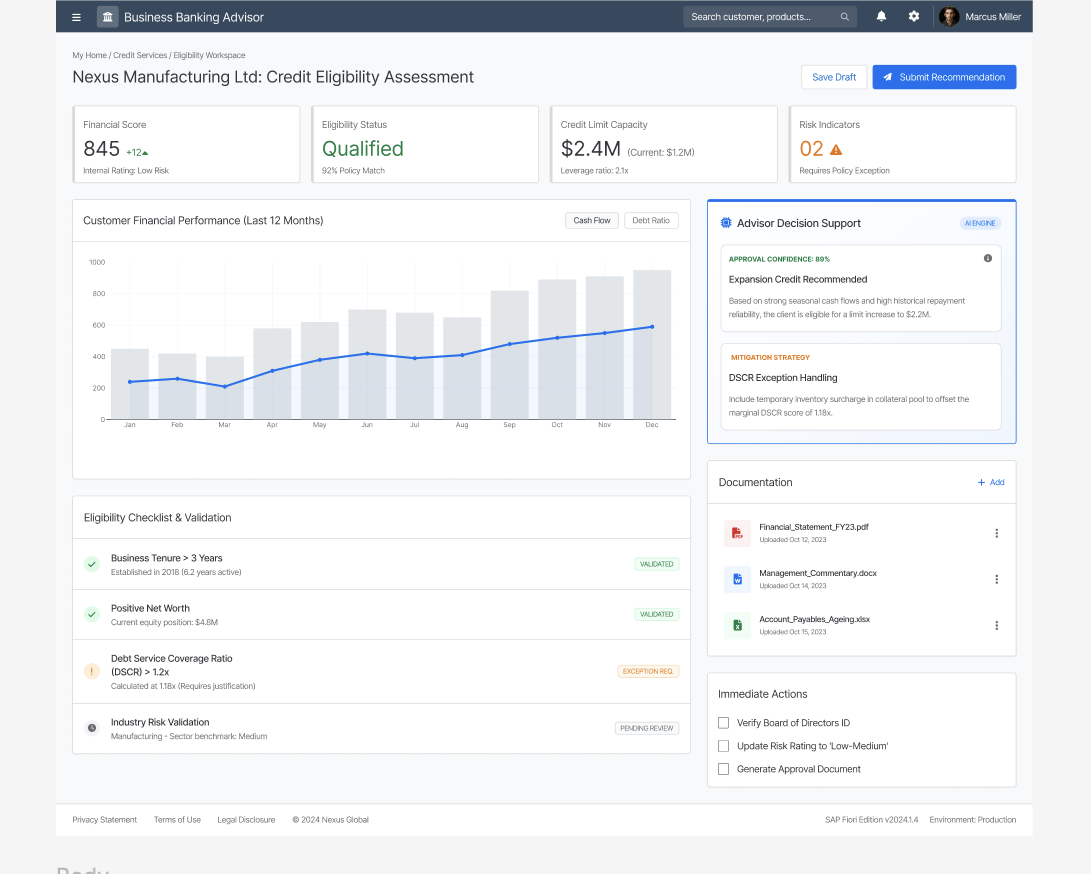Image resolution: width=1091 pixels, height=874 pixels.
Task: Click Save Draft button
Action: [834, 77]
